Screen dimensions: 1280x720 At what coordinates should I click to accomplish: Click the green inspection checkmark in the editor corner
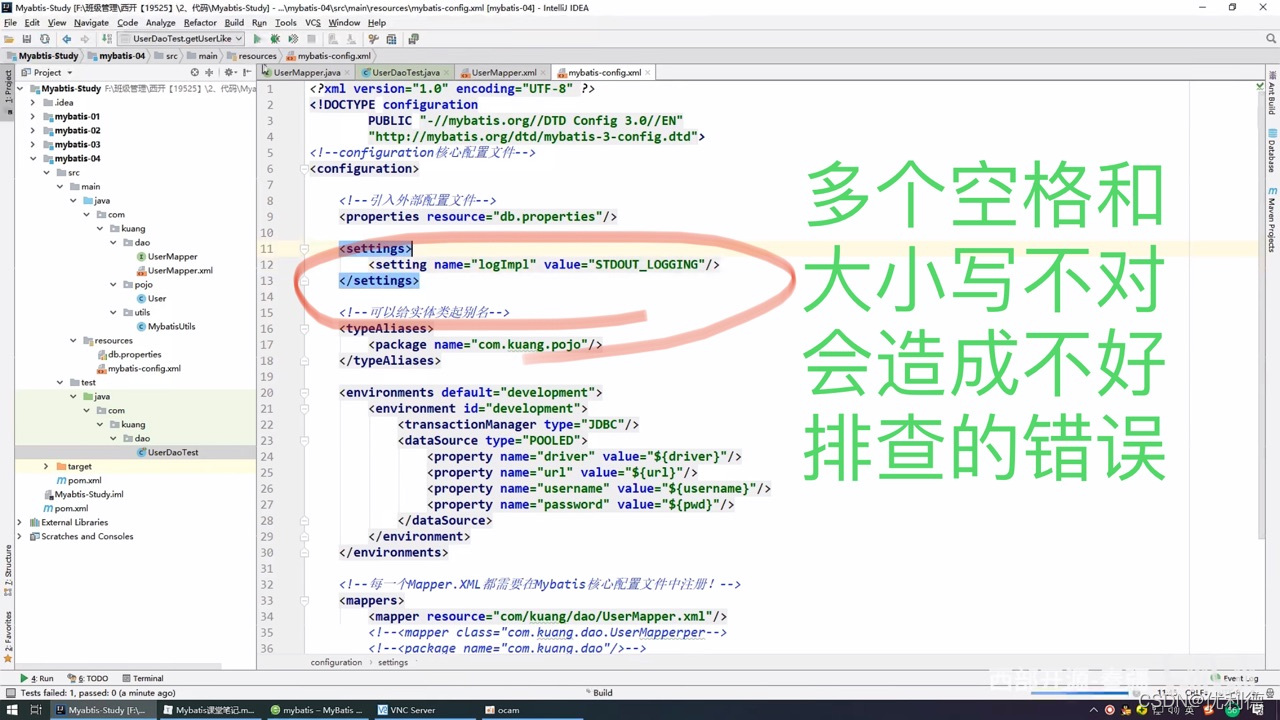pyautogui.click(x=1259, y=86)
